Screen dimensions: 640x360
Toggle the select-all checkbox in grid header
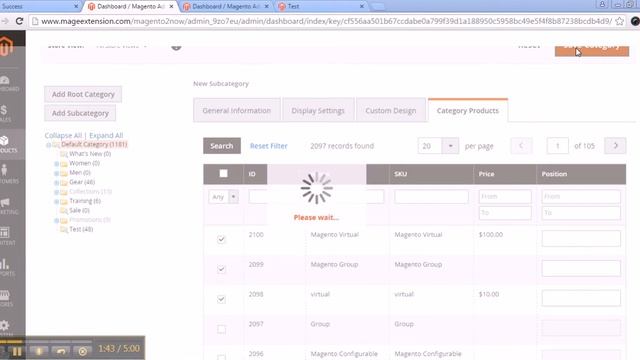point(223,173)
